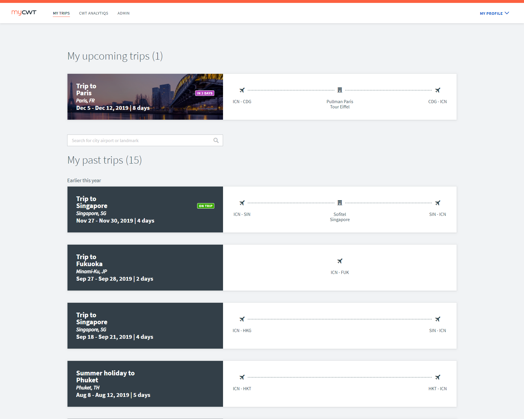Screen dimensions: 524x419
Task: Click the Pullman Paris Tour Eiffel hotel icon
Action: click(x=340, y=90)
